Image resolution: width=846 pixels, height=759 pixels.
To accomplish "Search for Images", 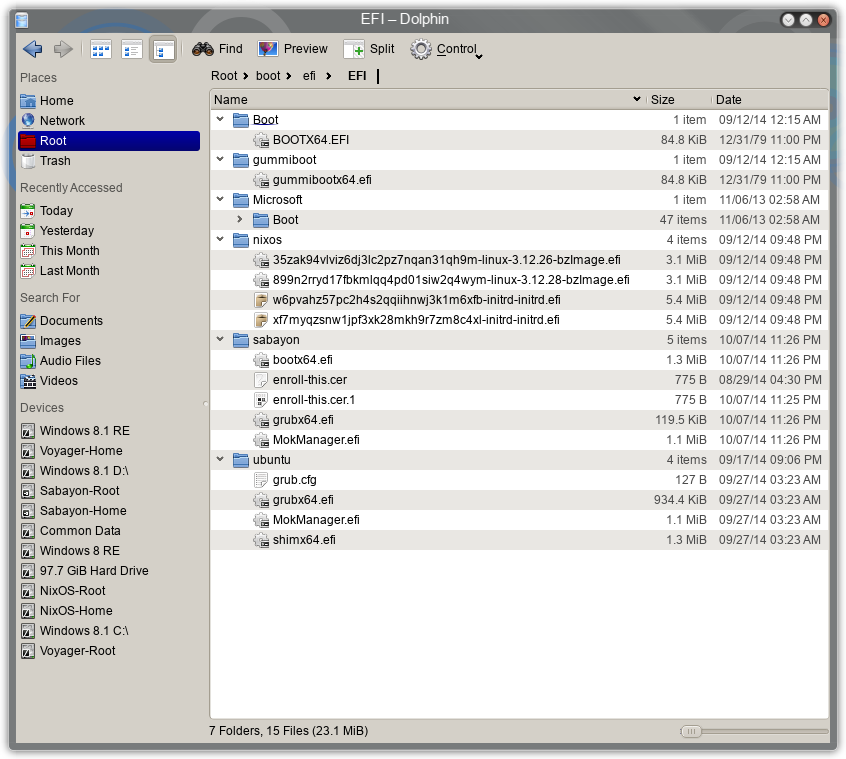I will pos(109,341).
